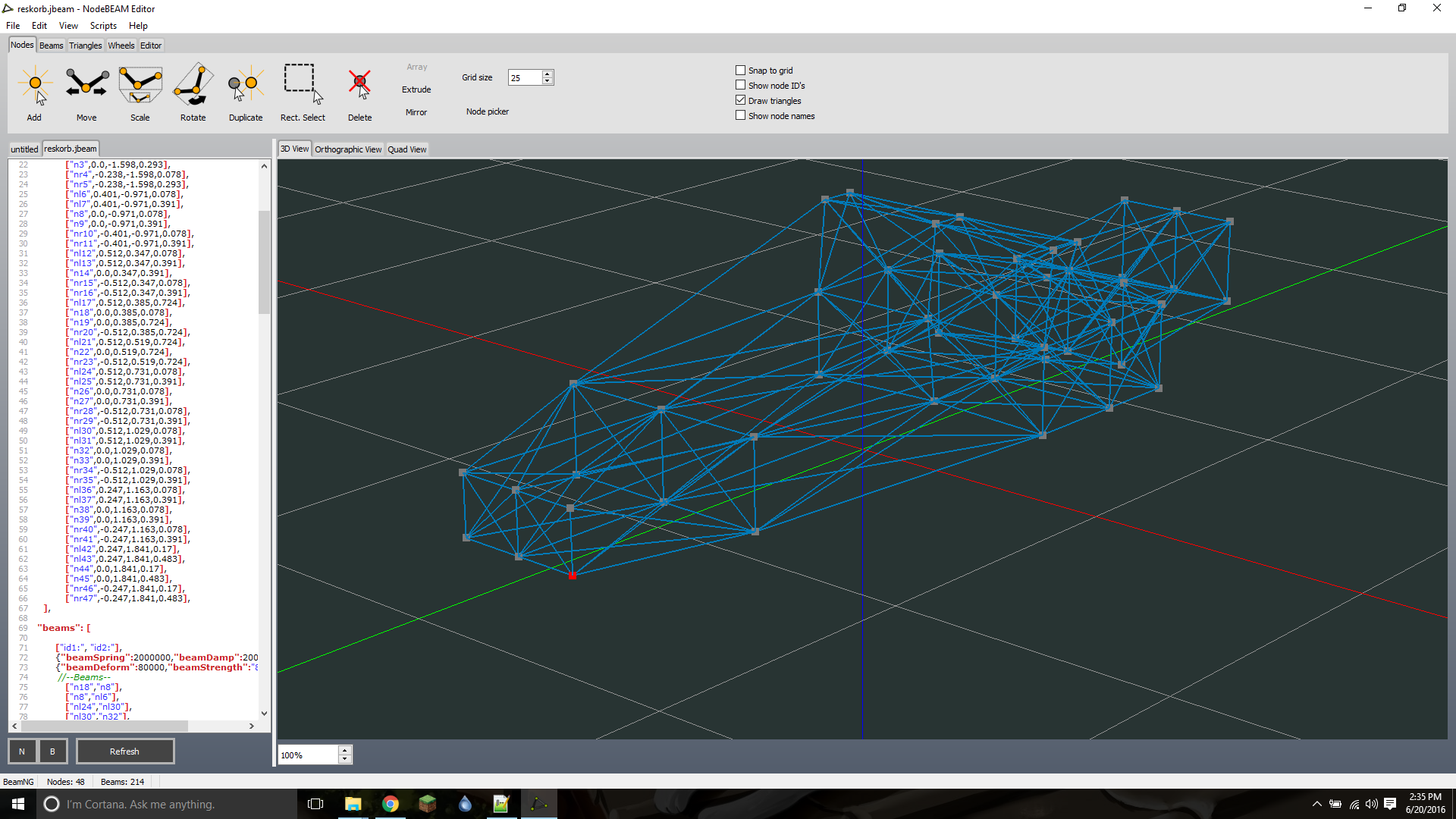Click the code editor scroll down arrow
The height and width of the screenshot is (819, 1456).
(x=264, y=713)
